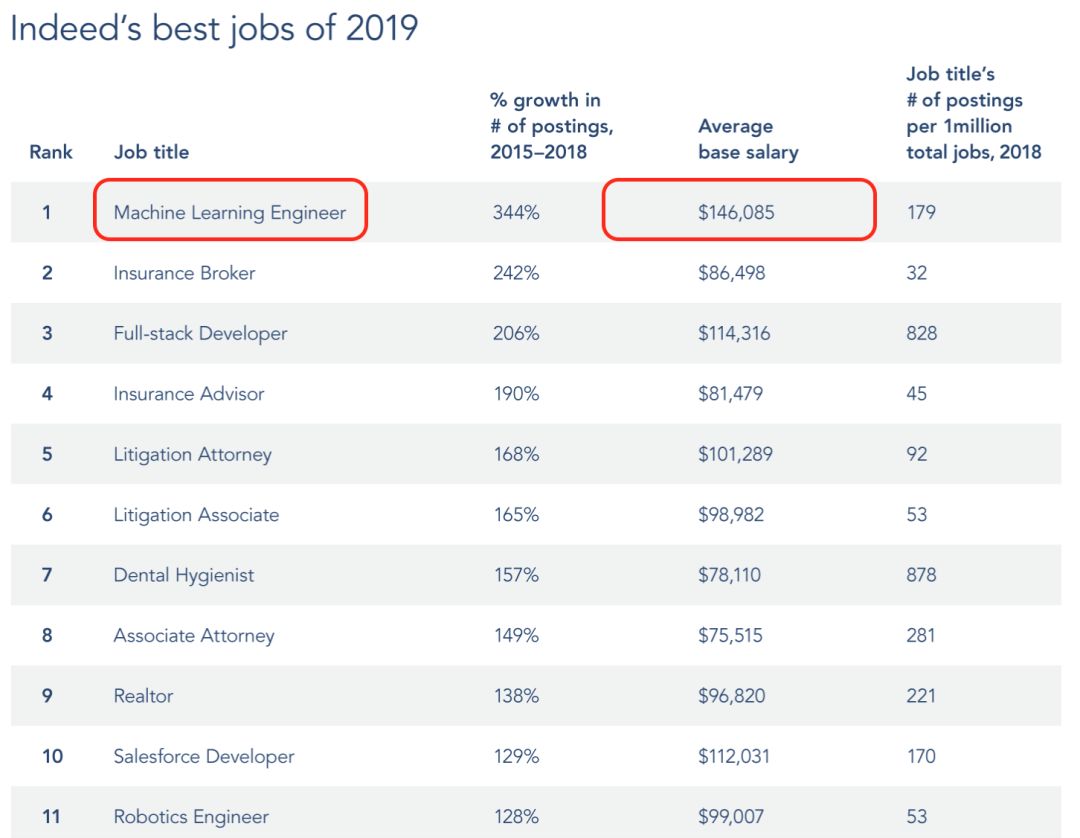Click the Dental Hygienist job title

click(183, 575)
